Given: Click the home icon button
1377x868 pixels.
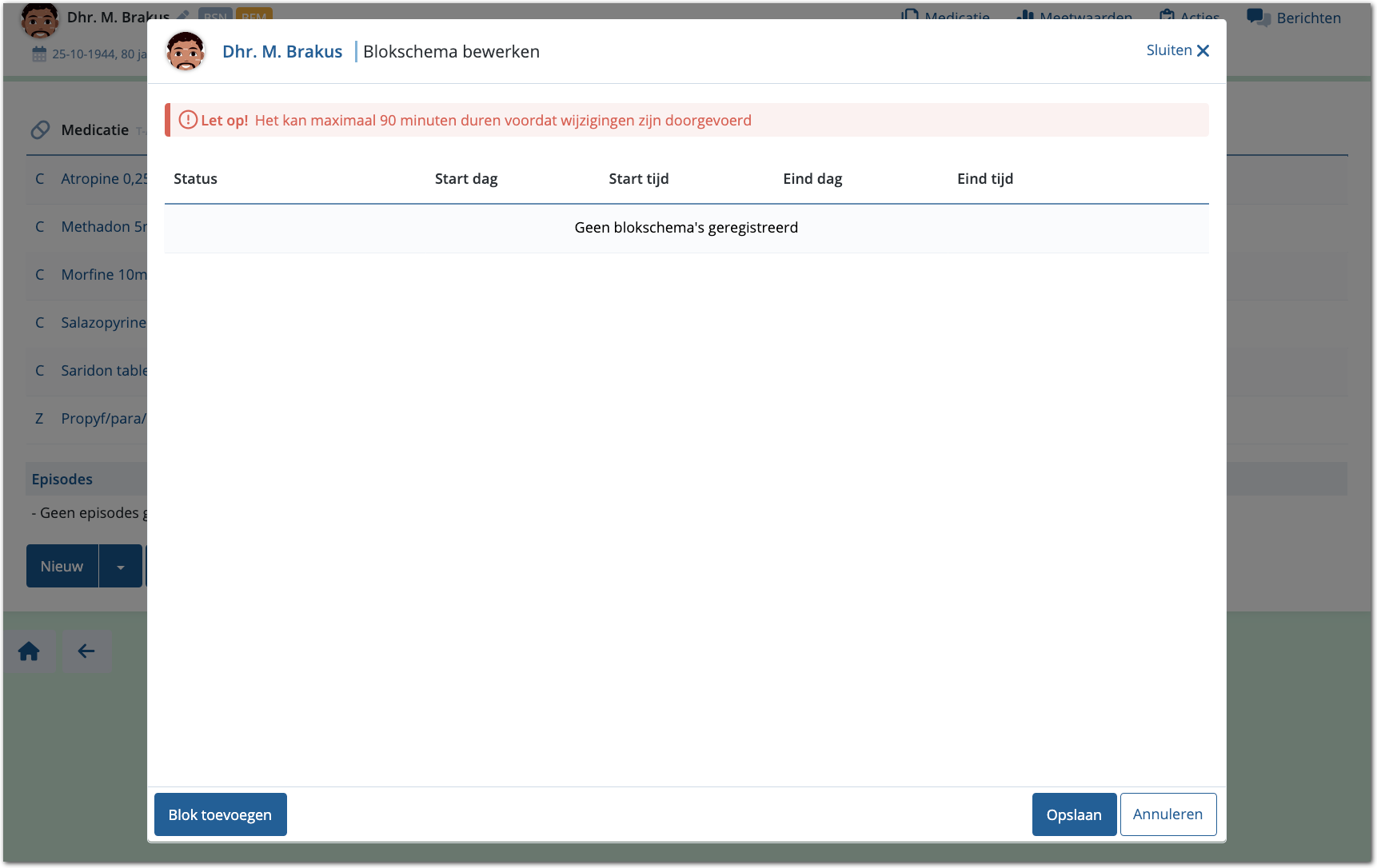Looking at the screenshot, I should (30, 651).
